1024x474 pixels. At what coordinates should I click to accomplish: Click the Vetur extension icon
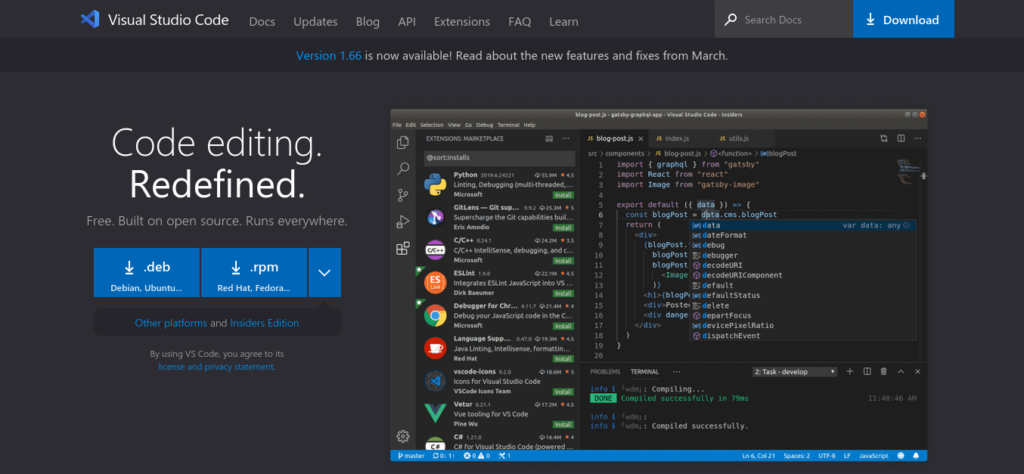click(x=435, y=412)
